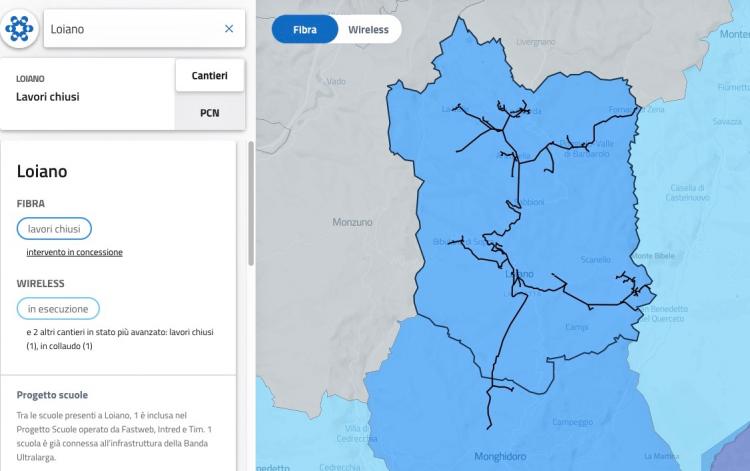Select the Loiano label on the map
This screenshot has width=750, height=471.
click(x=519, y=274)
